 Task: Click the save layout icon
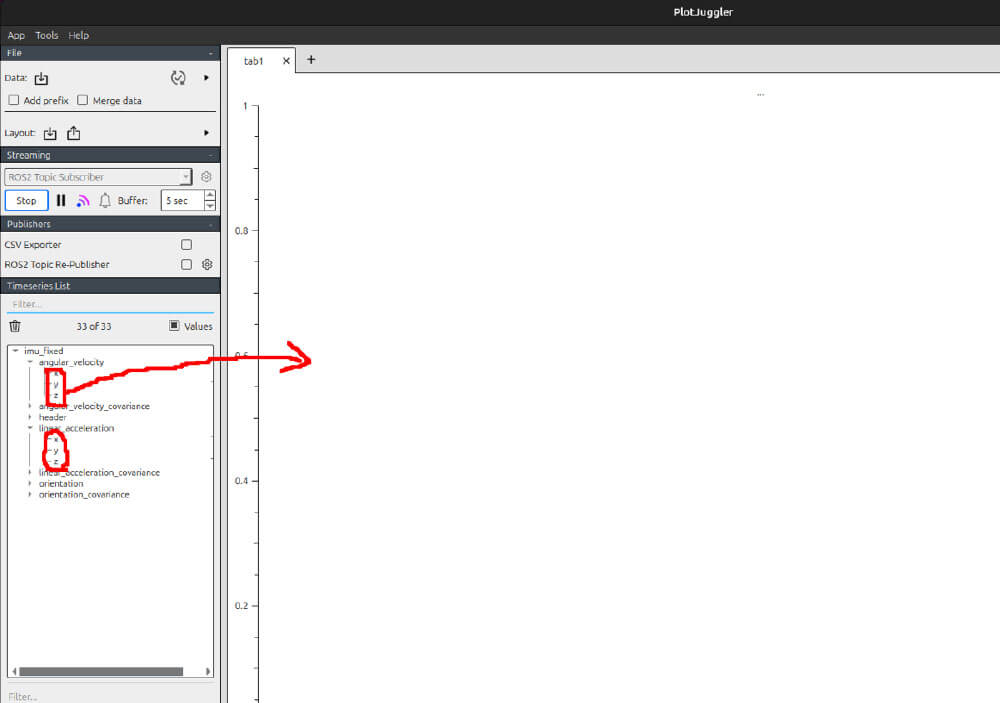[74, 133]
